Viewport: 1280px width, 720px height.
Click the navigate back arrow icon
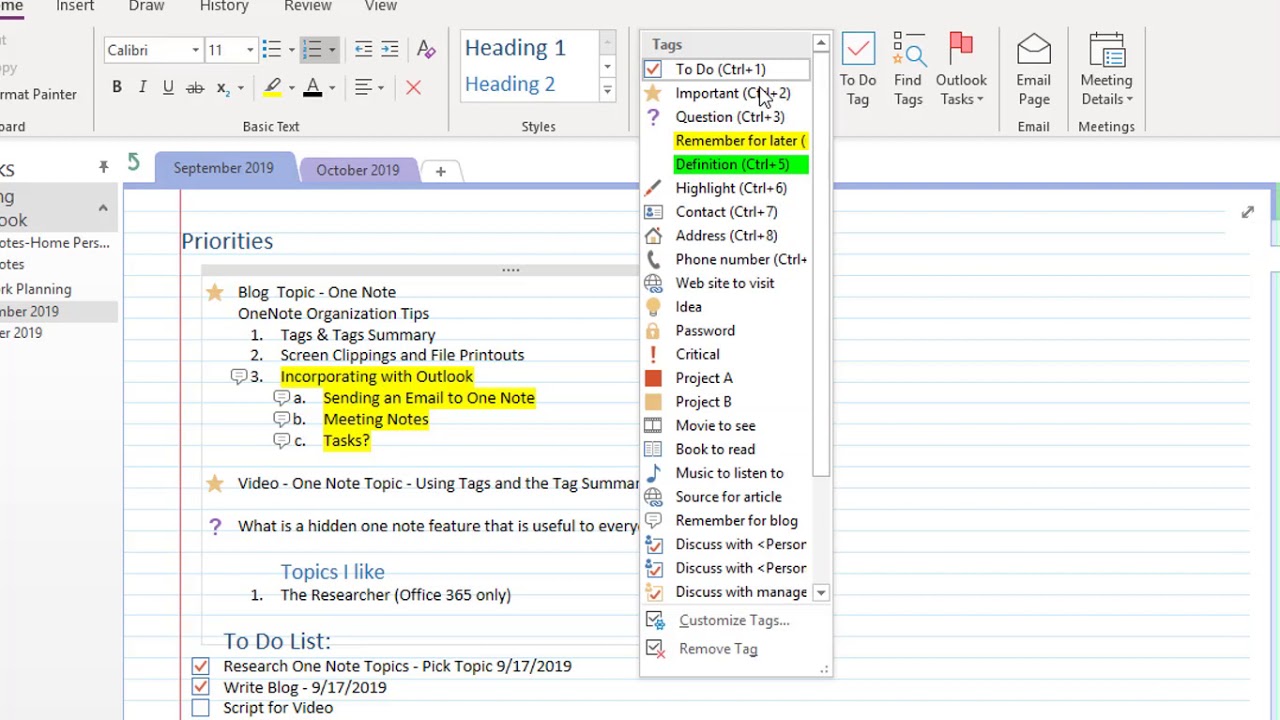(x=133, y=162)
